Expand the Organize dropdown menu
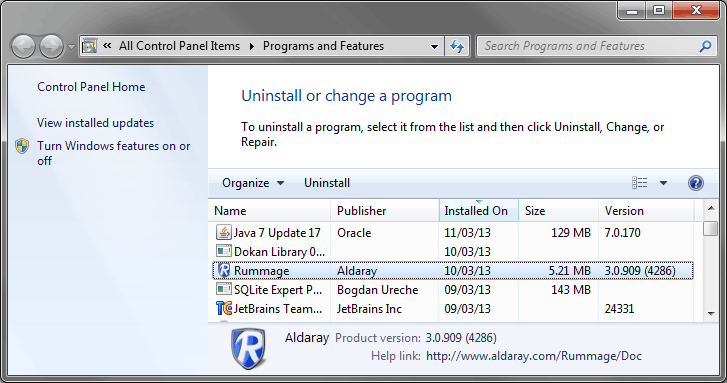 pos(253,183)
